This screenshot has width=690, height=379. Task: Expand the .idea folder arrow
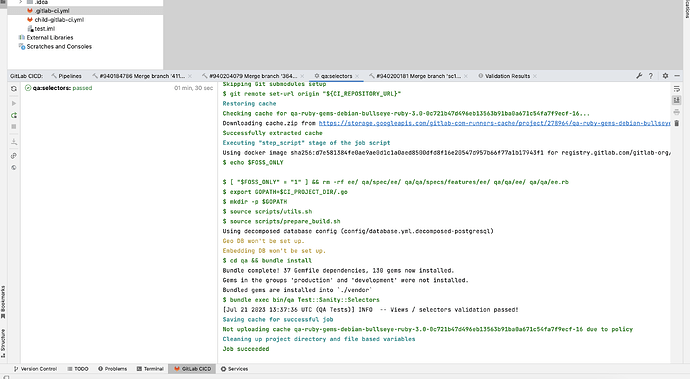pos(20,2)
